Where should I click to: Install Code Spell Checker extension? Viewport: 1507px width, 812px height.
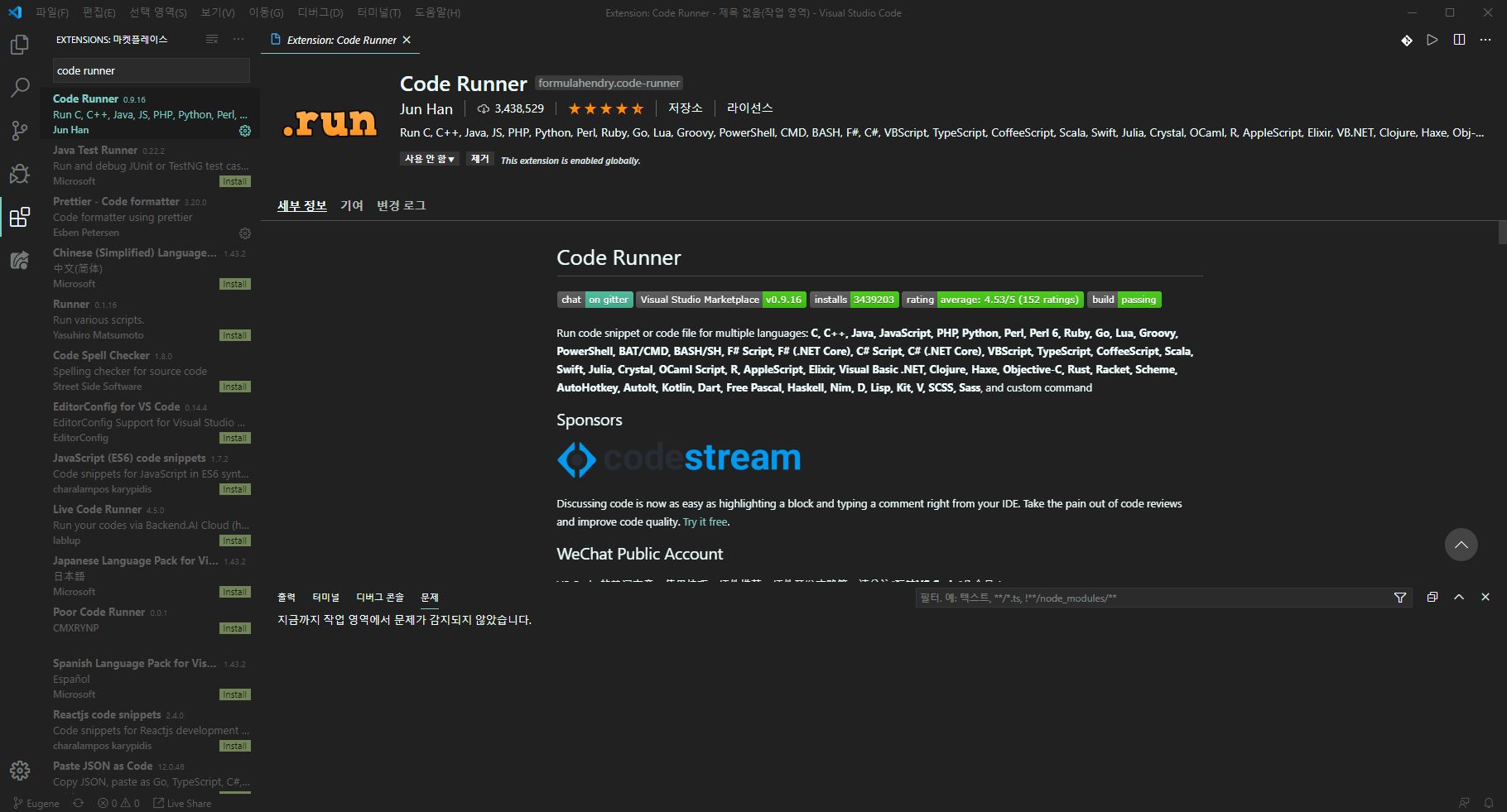(x=234, y=387)
